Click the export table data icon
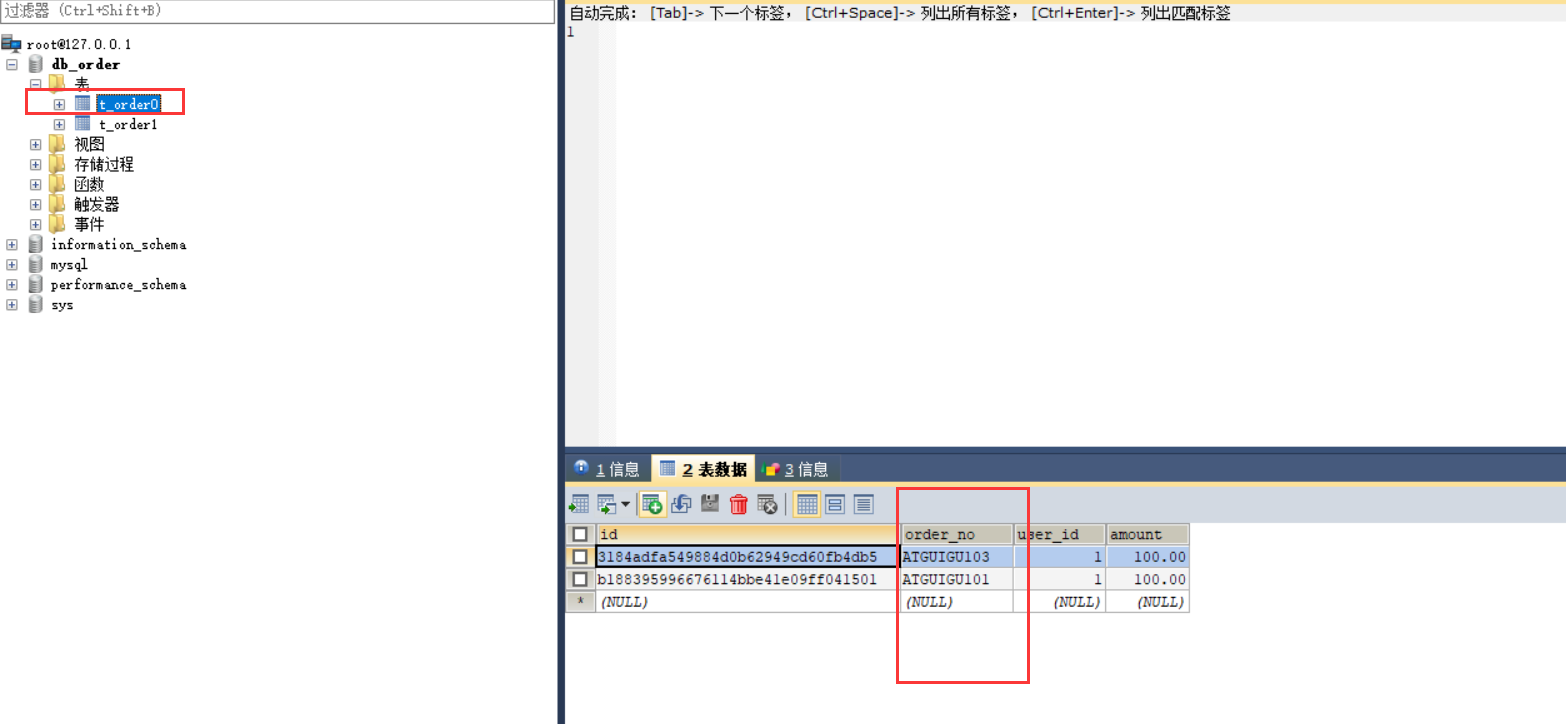Viewport: 1566px width, 724px height. (579, 504)
